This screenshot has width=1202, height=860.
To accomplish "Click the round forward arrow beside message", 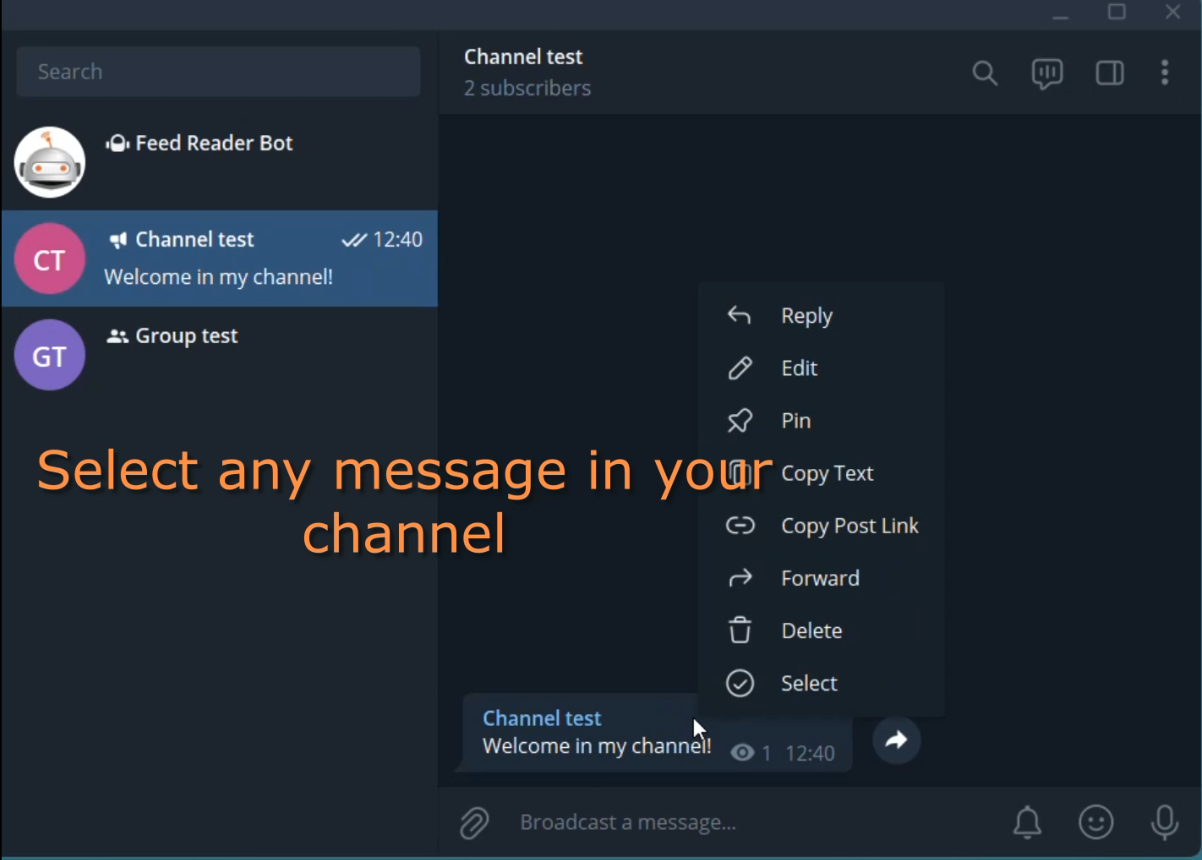I will pos(896,740).
